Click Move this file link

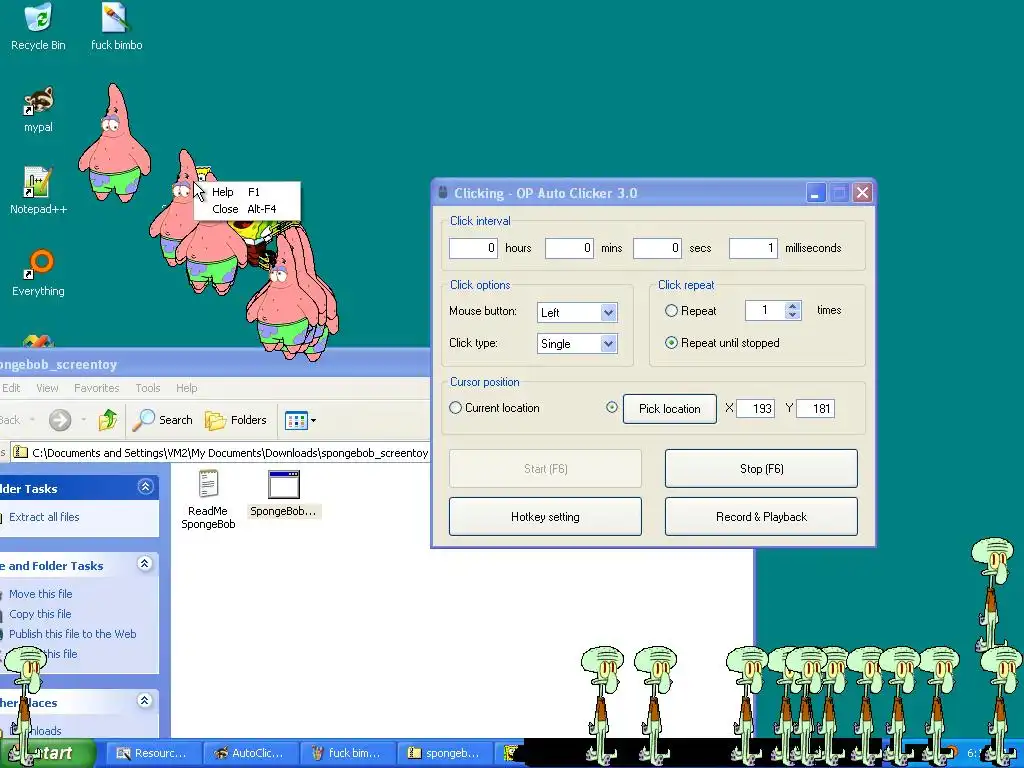click(x=40, y=594)
